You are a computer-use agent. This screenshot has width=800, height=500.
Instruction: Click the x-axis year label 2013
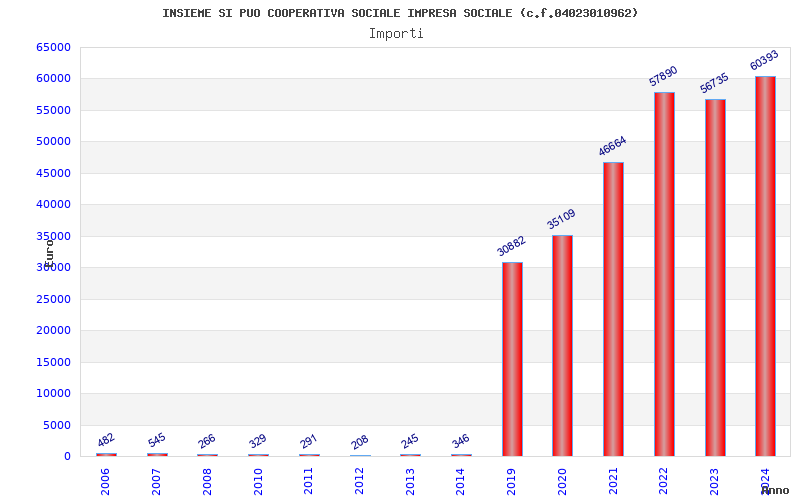[410, 482]
